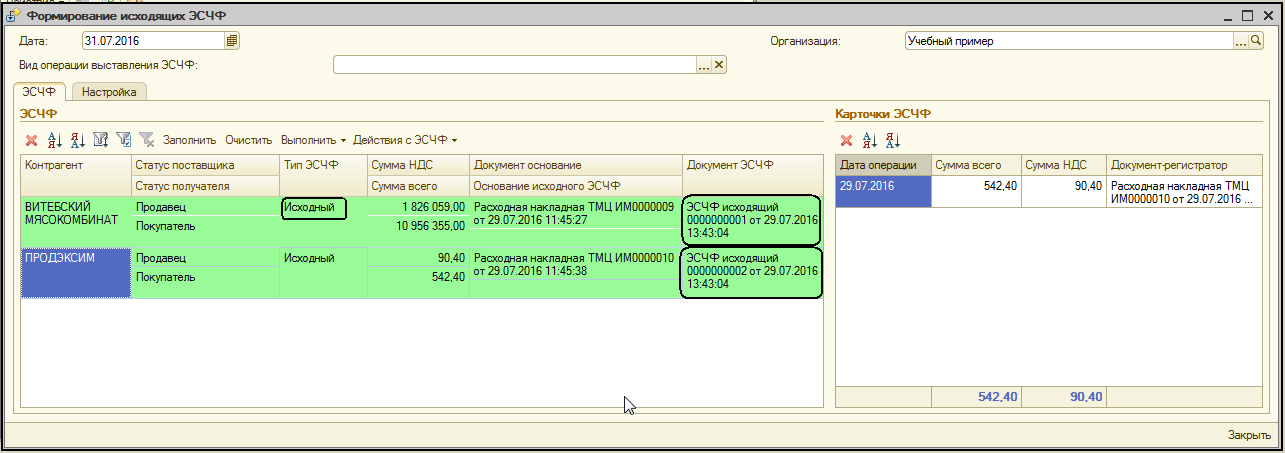The width and height of the screenshot is (1285, 453).
Task: Open the Действия с ЭСЧФ dropdown
Action: (x=405, y=140)
